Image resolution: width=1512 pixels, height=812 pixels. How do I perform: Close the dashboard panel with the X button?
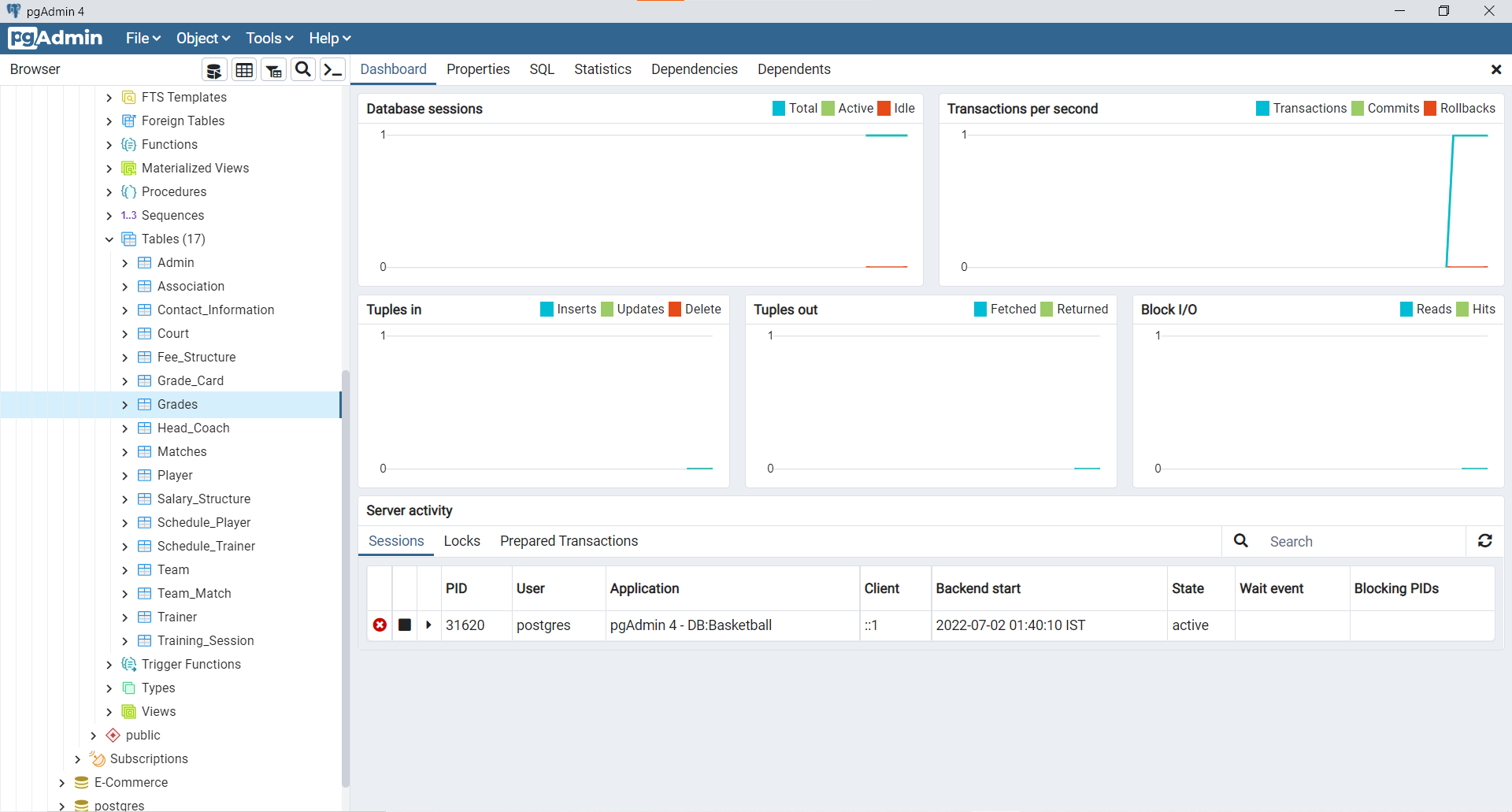coord(1496,69)
